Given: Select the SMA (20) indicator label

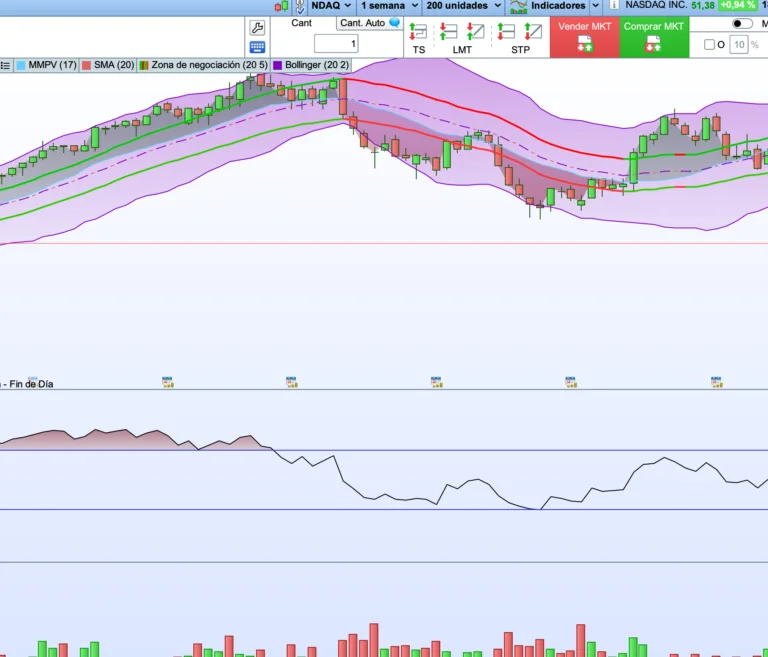Looking at the screenshot, I should 113,65.
